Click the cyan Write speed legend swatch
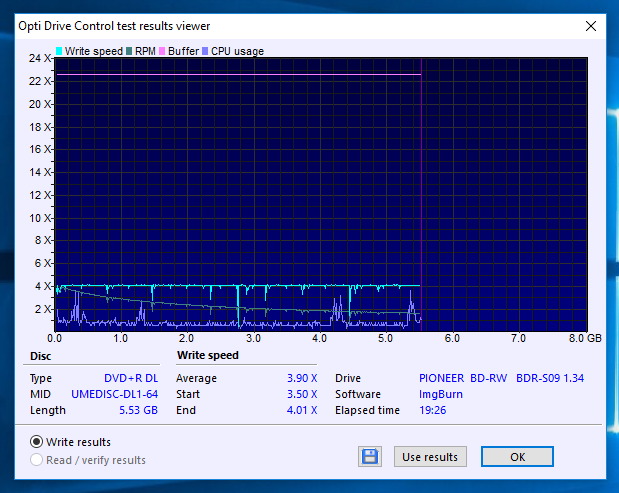This screenshot has height=493, width=619. point(59,51)
